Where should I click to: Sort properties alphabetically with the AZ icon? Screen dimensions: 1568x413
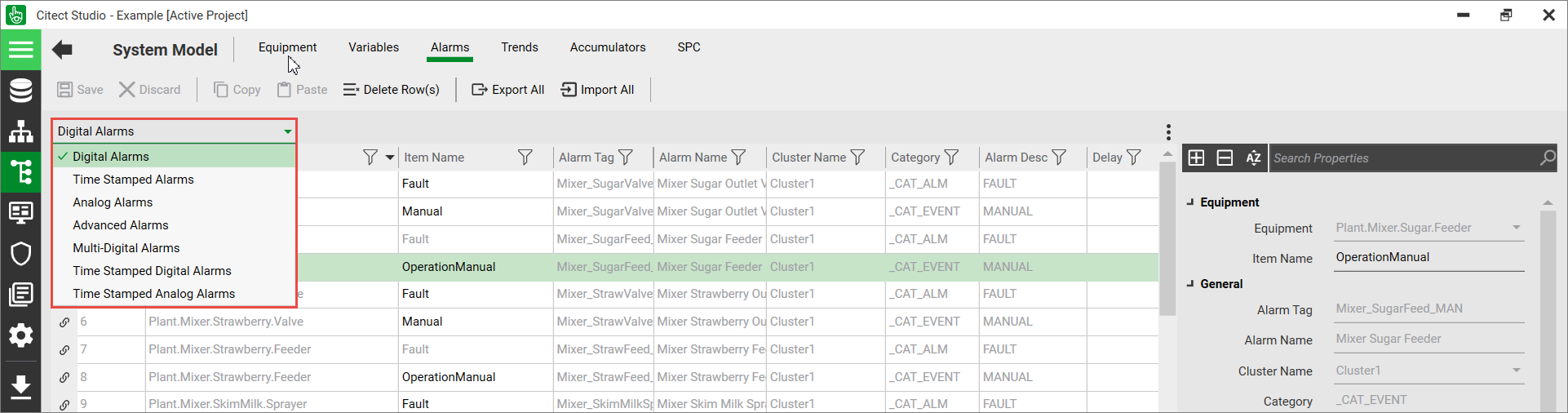(1253, 158)
